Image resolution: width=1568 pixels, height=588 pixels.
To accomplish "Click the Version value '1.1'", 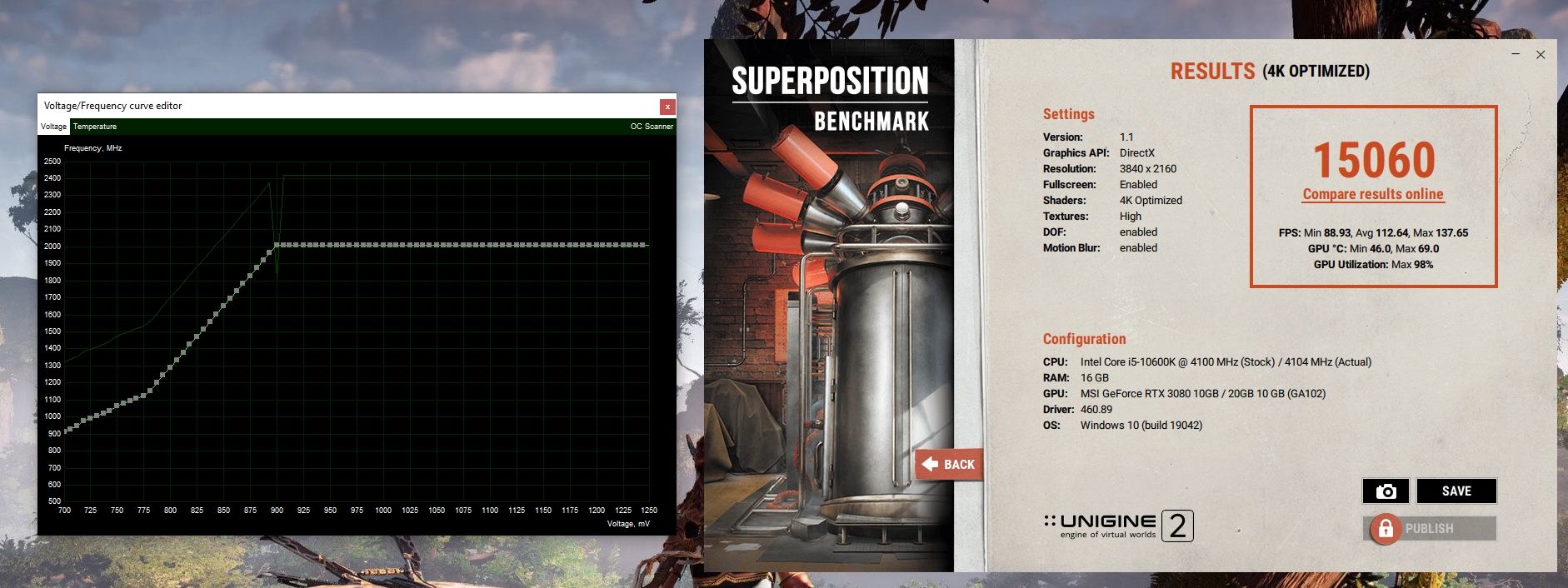I will click(1126, 137).
